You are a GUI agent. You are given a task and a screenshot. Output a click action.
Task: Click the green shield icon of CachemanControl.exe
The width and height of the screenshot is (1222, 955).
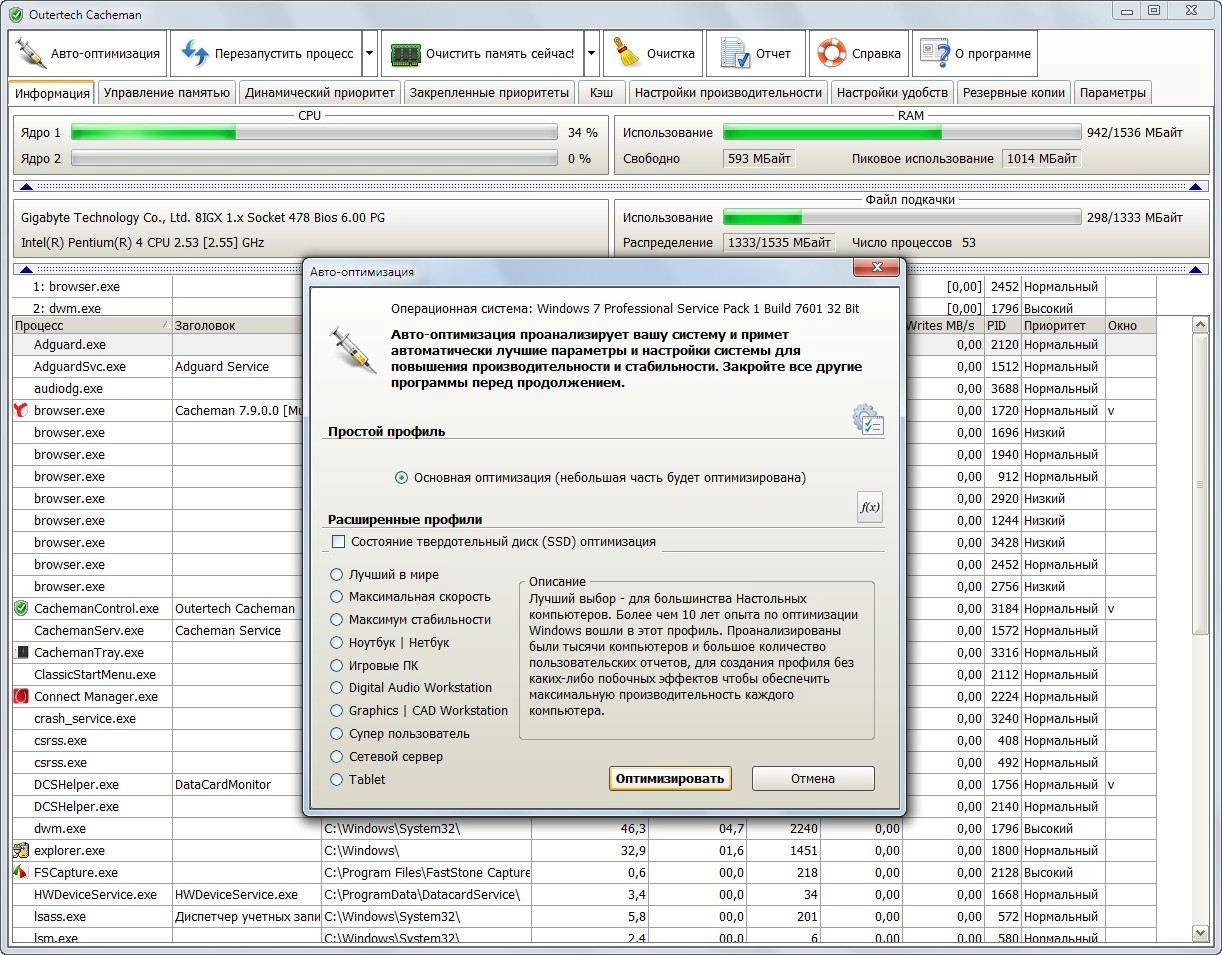coord(21,608)
